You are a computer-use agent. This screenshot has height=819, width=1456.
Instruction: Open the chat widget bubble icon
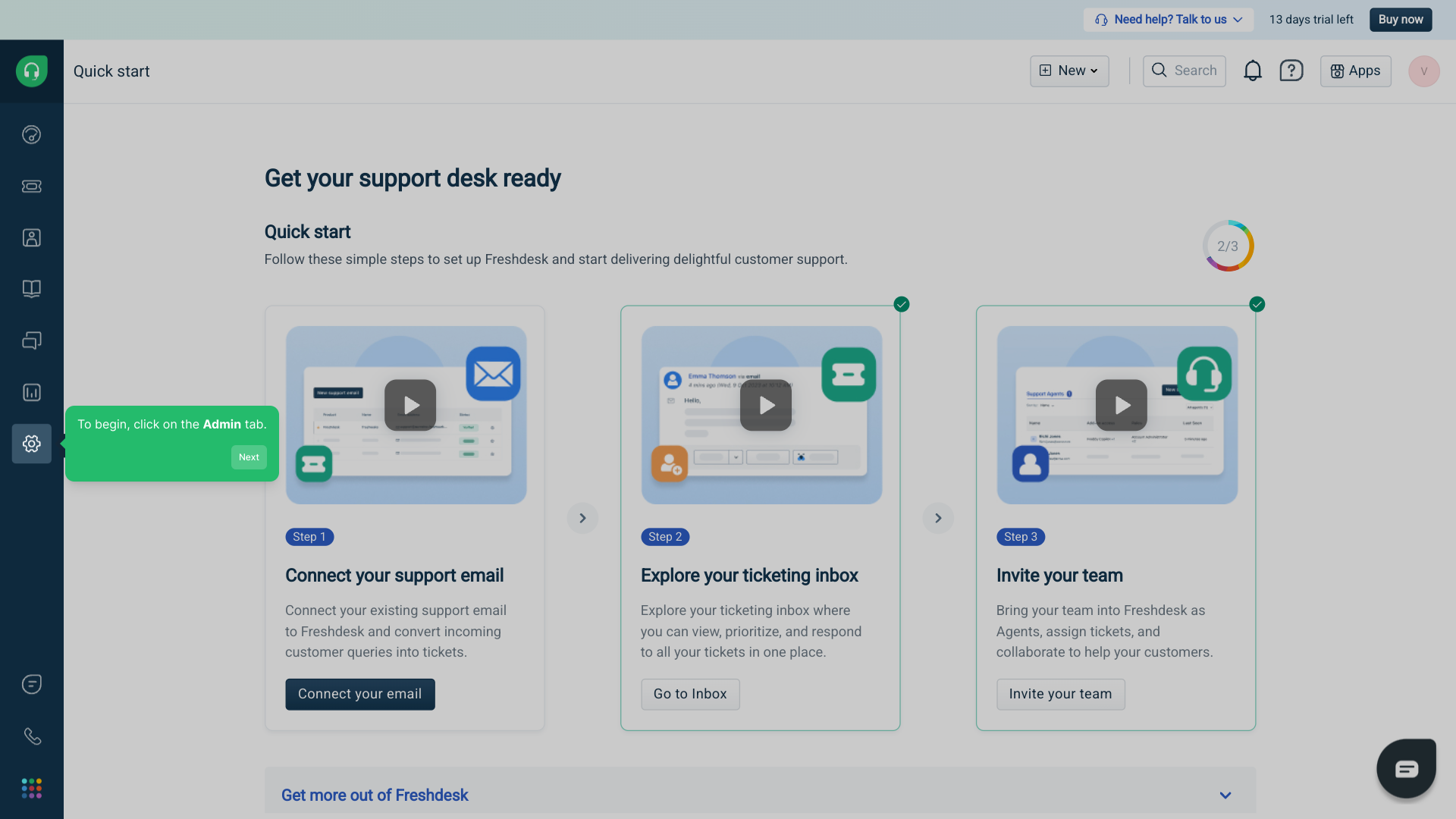pos(1406,768)
